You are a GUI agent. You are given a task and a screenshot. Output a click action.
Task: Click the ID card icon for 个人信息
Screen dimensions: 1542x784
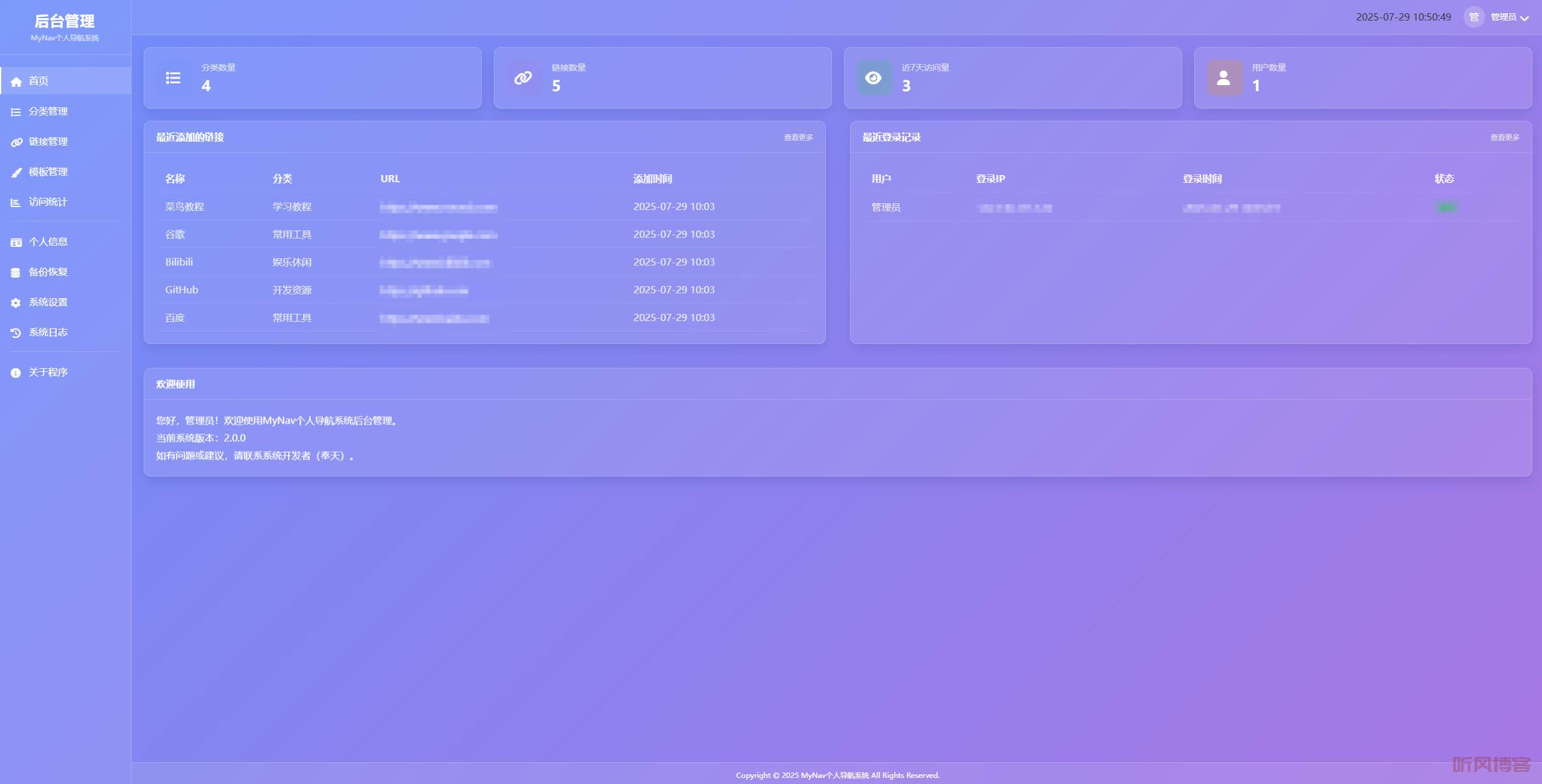16,242
